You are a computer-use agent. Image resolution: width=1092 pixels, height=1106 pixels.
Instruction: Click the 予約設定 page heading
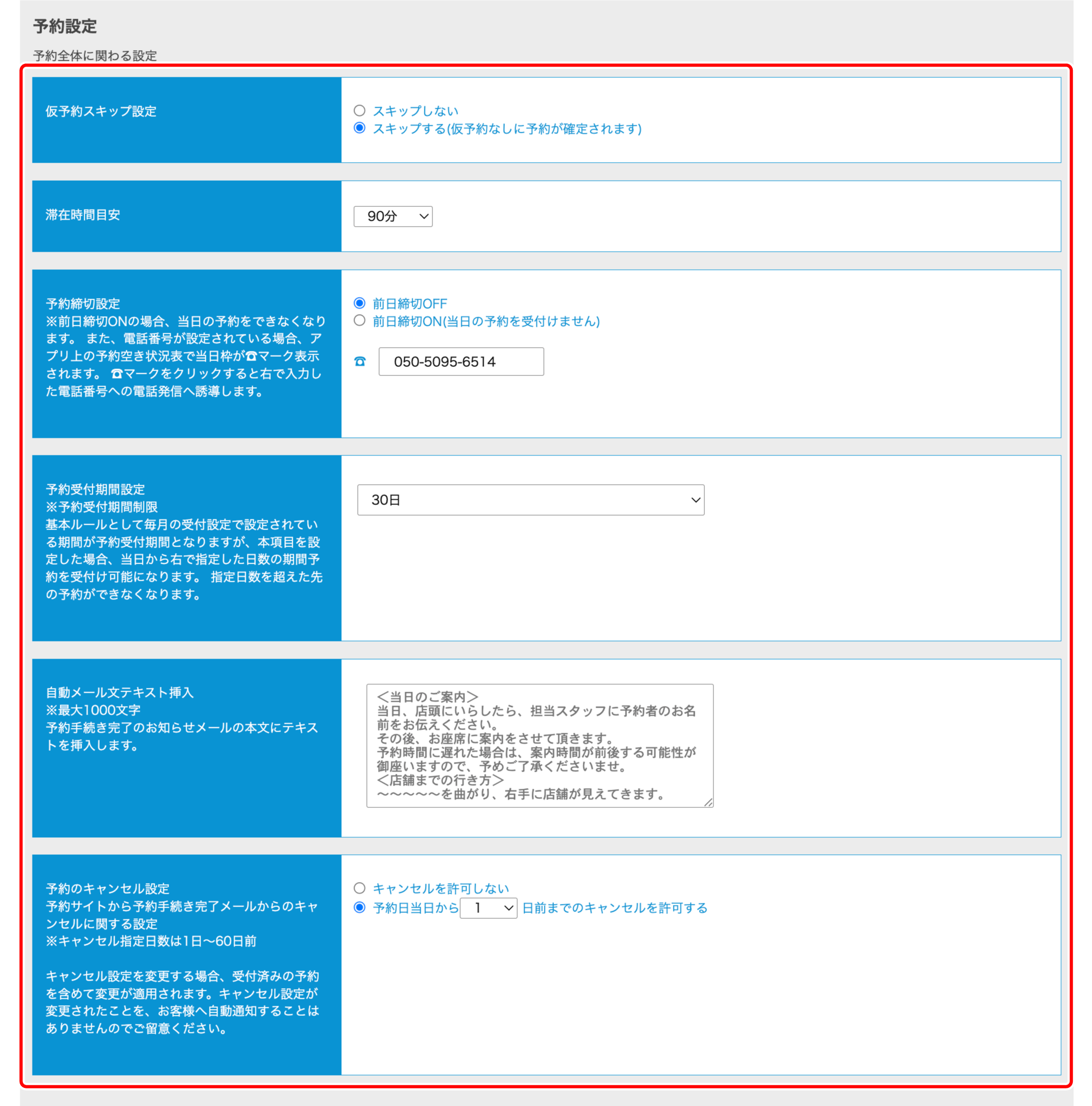pyautogui.click(x=65, y=26)
